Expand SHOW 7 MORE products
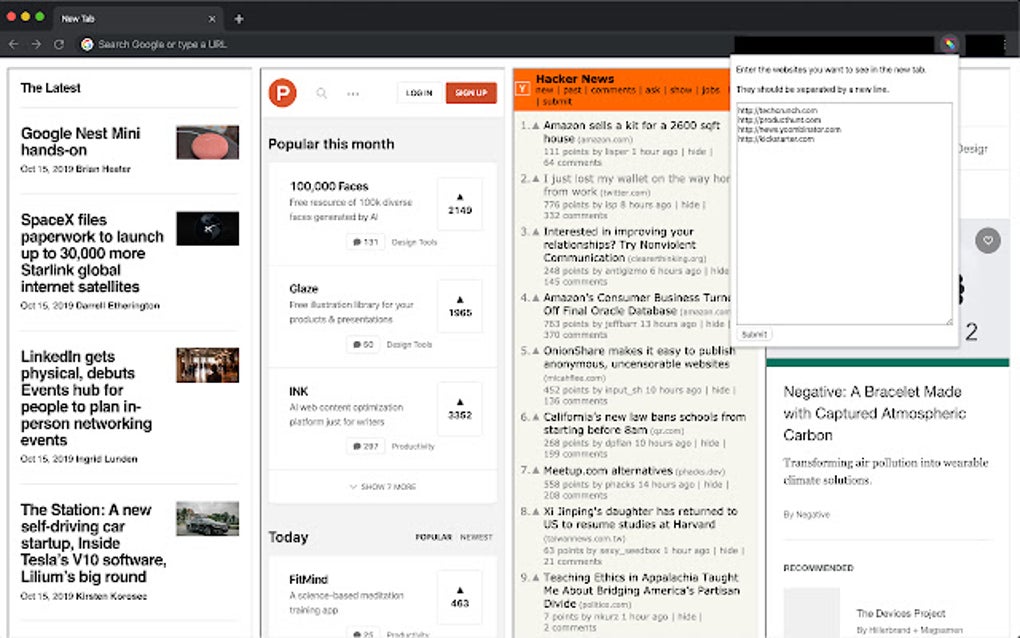 (x=384, y=487)
